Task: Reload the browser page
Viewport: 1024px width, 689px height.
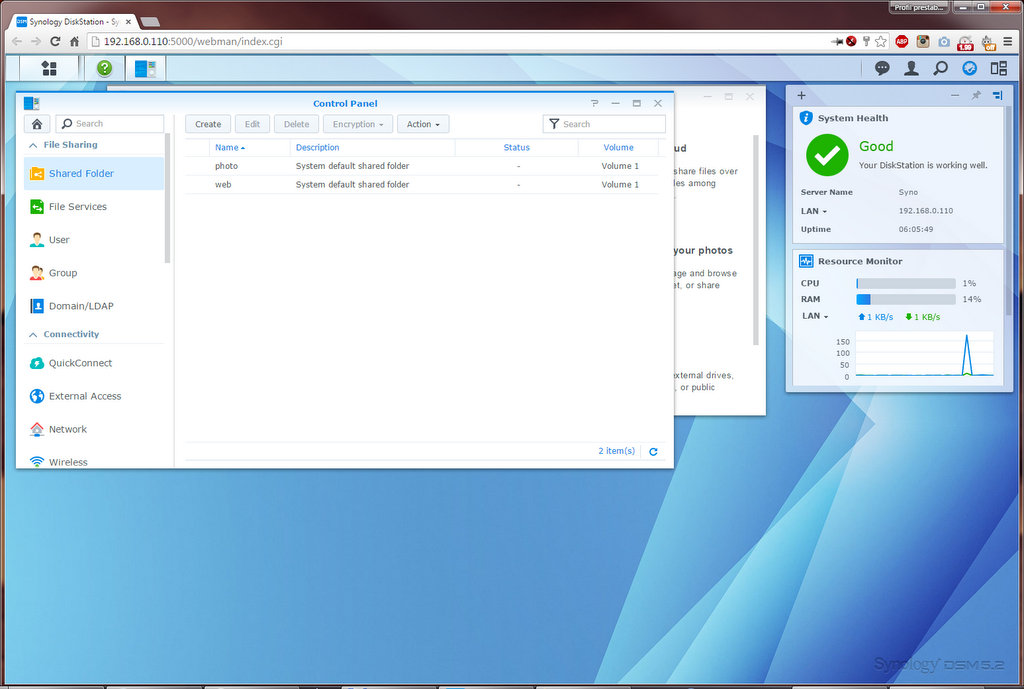Action: pos(55,41)
